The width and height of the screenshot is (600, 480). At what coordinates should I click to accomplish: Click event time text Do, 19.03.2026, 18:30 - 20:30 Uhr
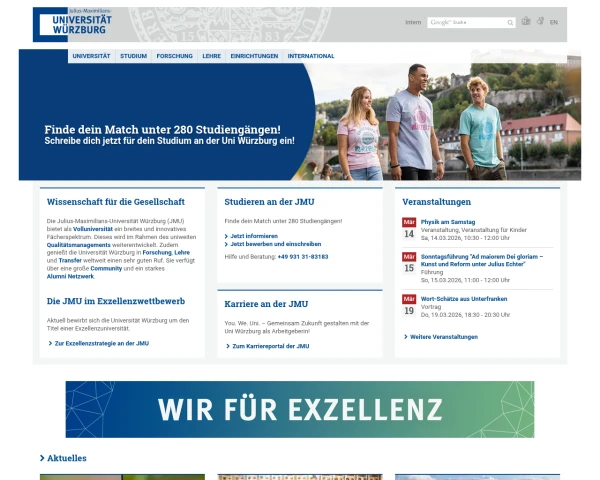point(465,315)
